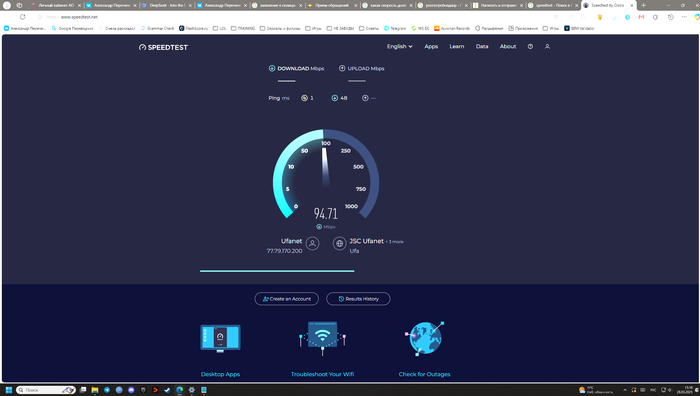Open the English language dropdown
This screenshot has width=700, height=396.
(400, 46)
